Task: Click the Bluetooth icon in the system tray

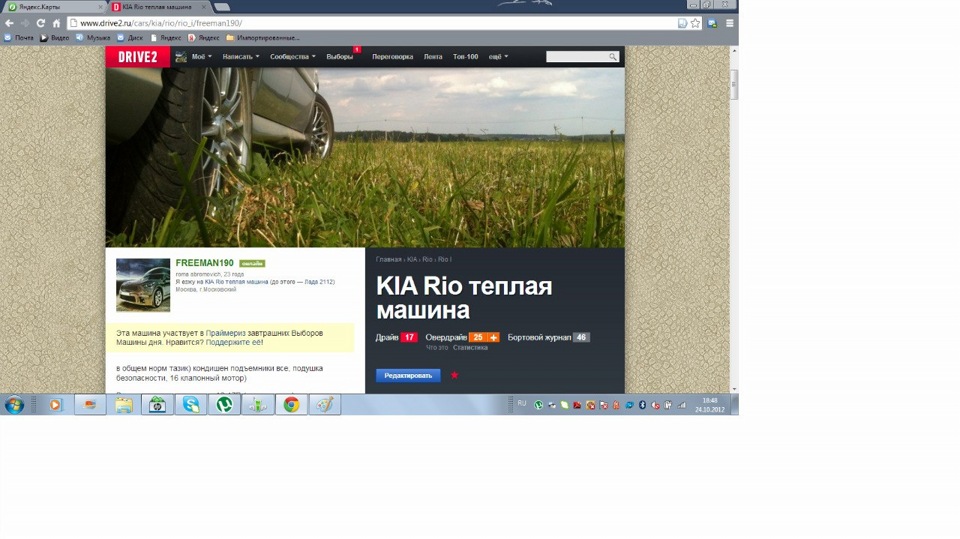Action: pyautogui.click(x=642, y=405)
